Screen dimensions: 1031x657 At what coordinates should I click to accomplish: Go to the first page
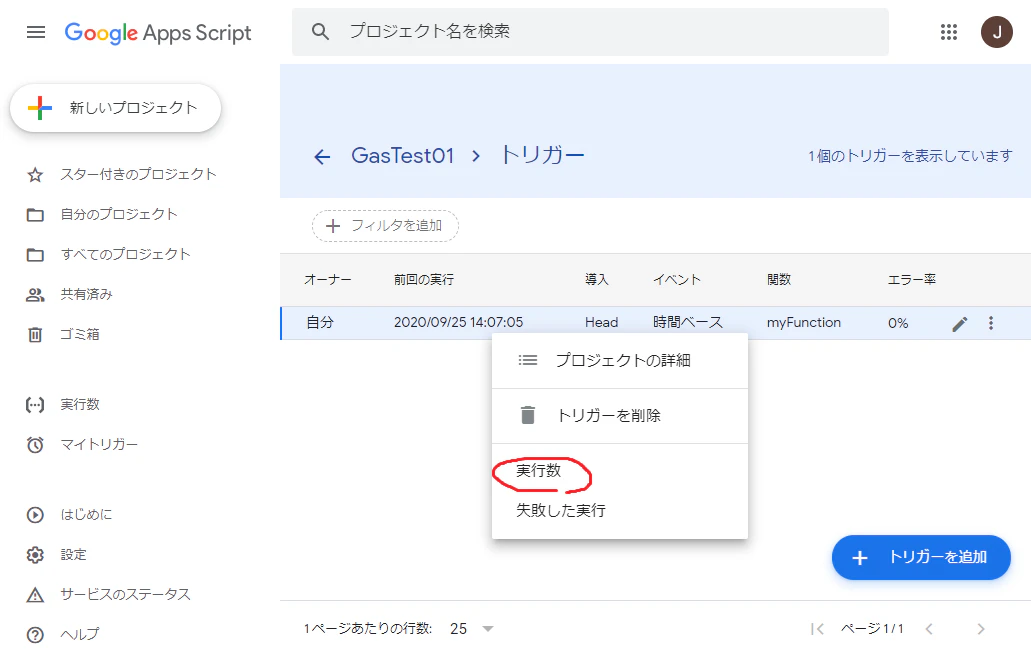[x=817, y=629]
